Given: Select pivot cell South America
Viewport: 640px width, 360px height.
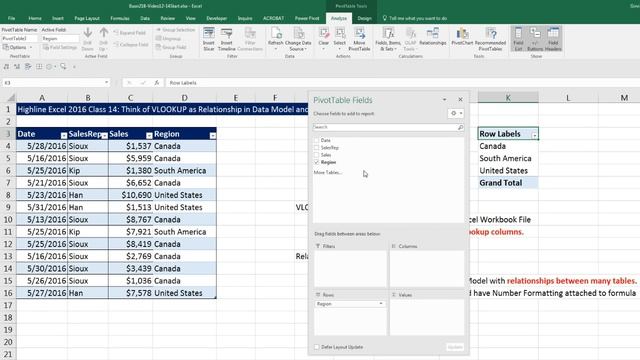Looking at the screenshot, I should pyautogui.click(x=508, y=158).
